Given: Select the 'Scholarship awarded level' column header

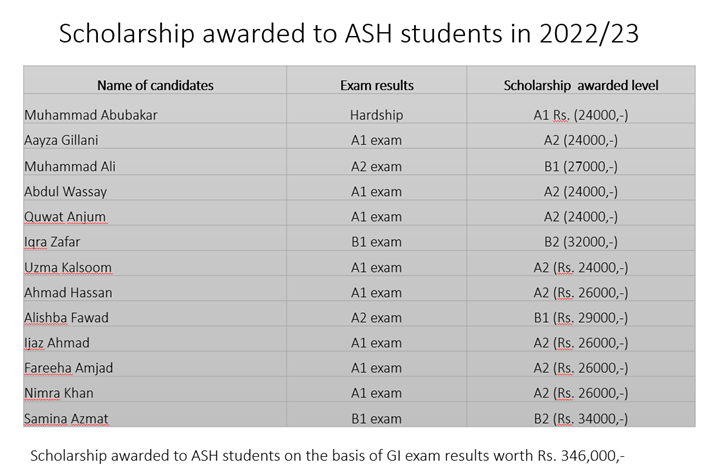Looking at the screenshot, I should tap(580, 85).
